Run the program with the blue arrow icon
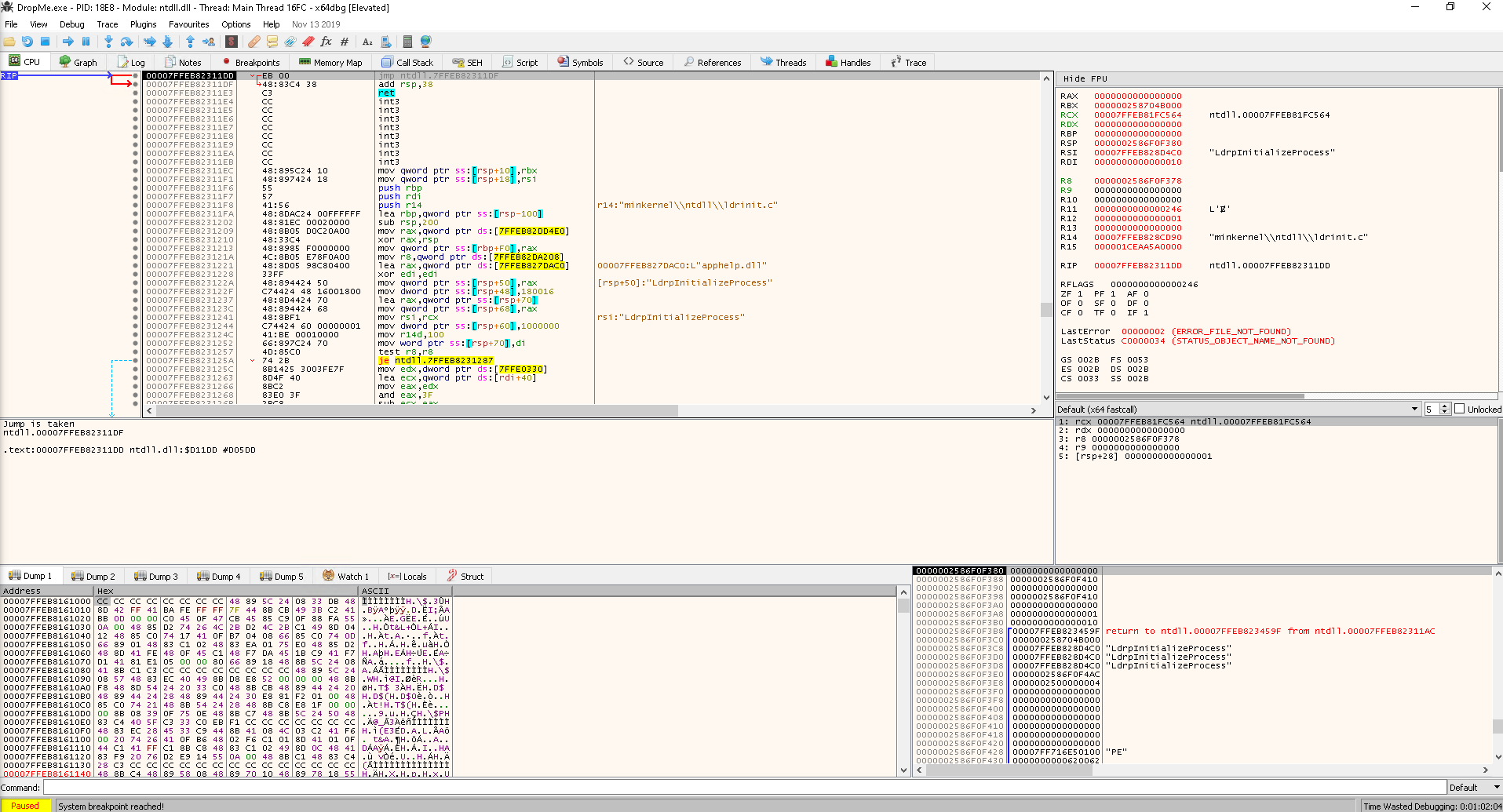The image size is (1503, 812). (x=68, y=42)
